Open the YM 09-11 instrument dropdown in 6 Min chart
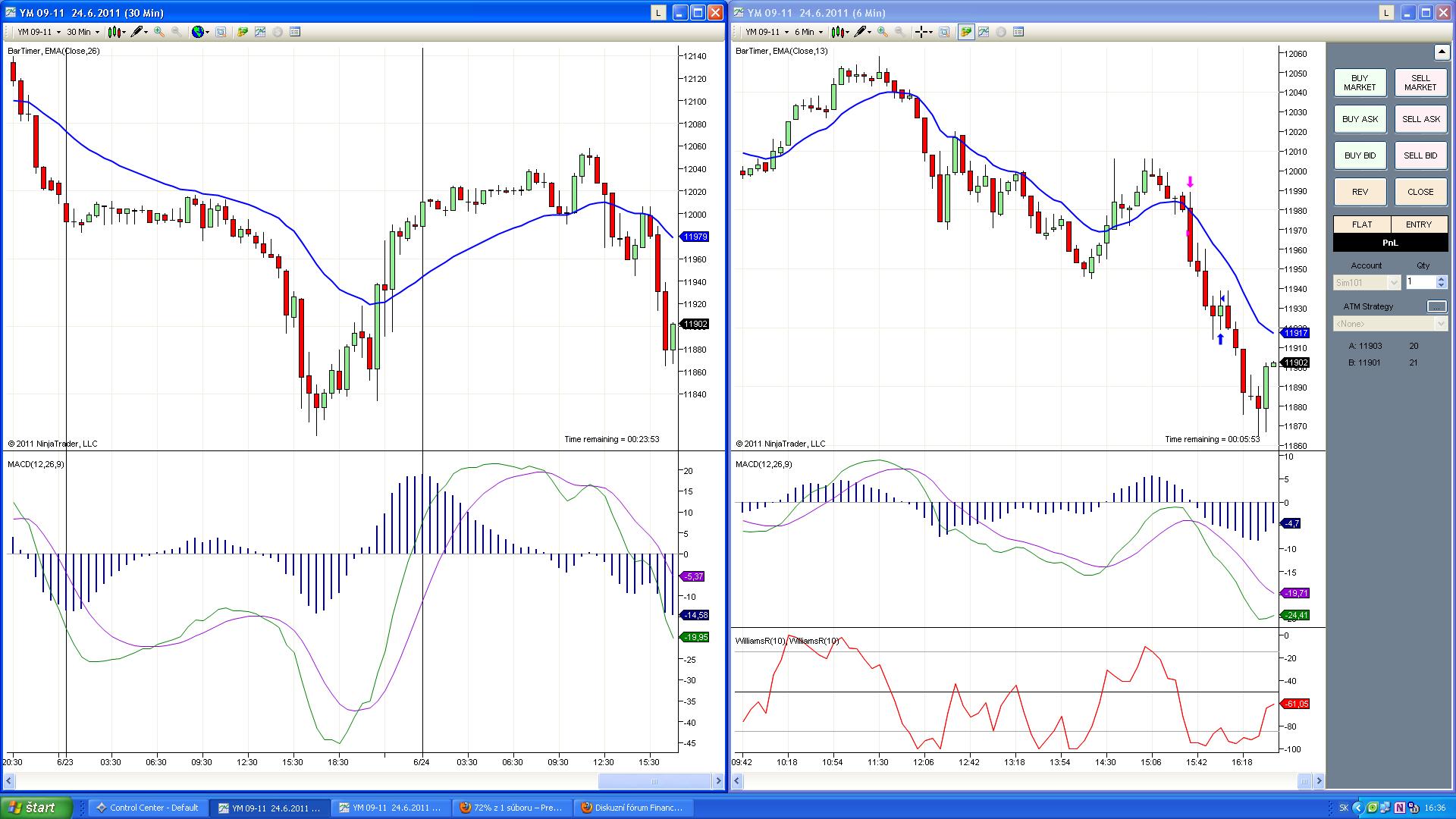The height and width of the screenshot is (819, 1456). pos(767,32)
